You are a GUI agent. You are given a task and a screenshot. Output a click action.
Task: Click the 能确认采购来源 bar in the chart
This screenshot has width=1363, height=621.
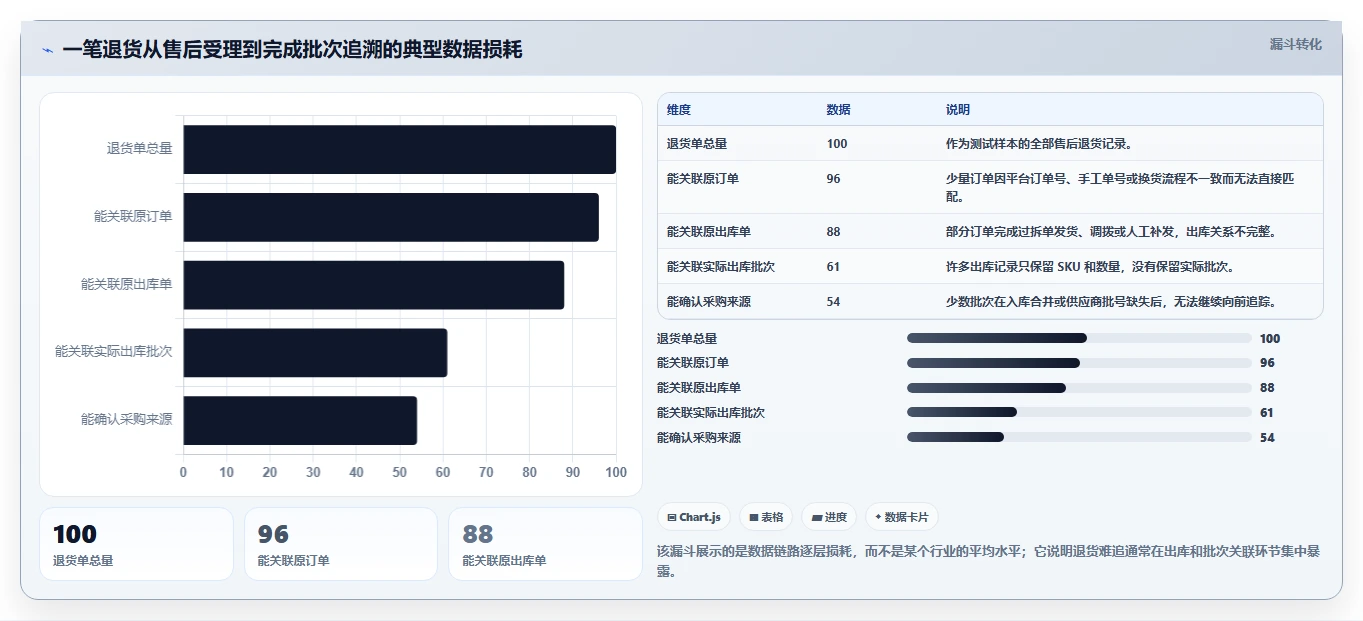(x=300, y=420)
